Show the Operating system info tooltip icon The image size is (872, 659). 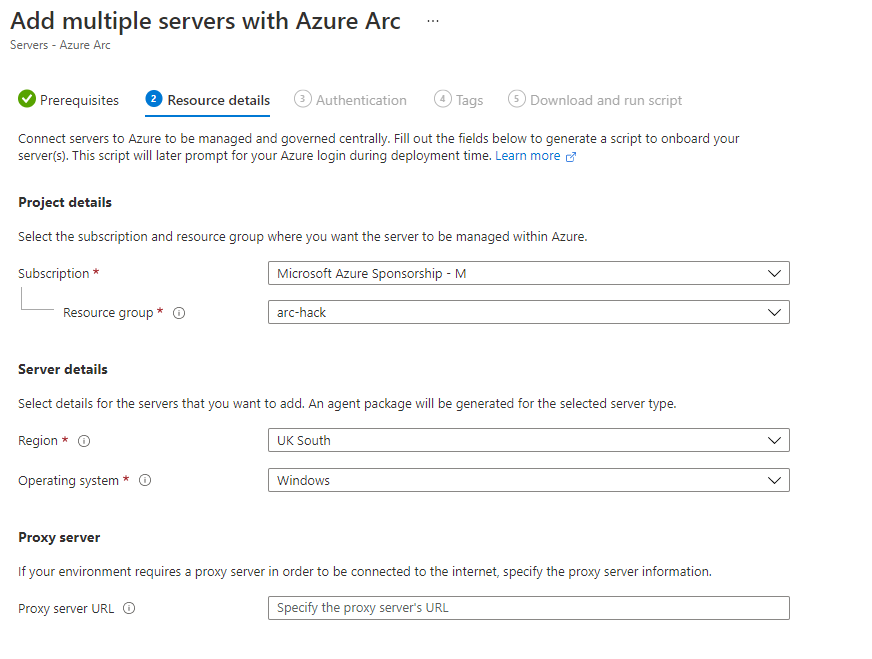click(145, 481)
